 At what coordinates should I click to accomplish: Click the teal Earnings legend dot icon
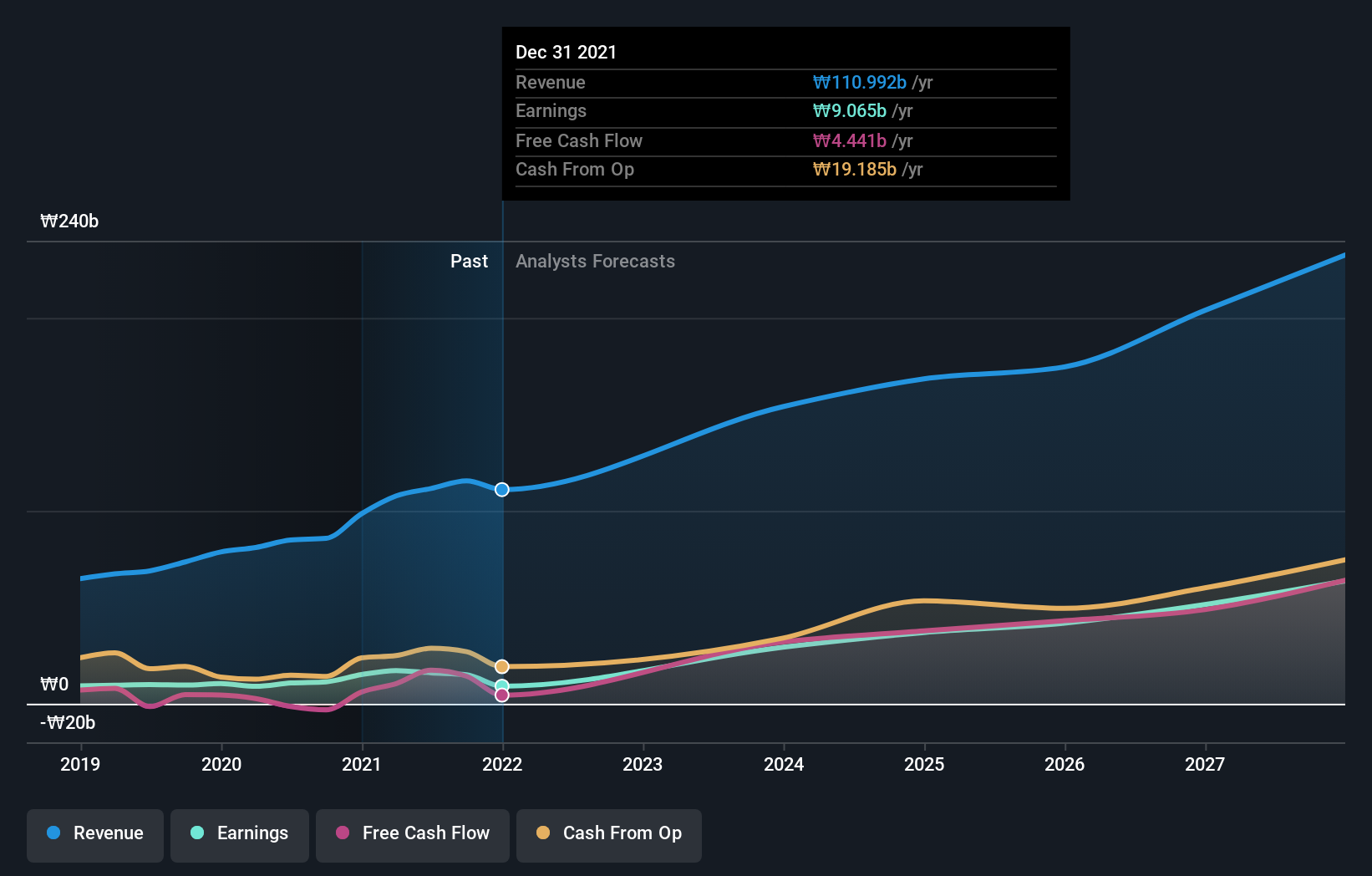point(196,834)
